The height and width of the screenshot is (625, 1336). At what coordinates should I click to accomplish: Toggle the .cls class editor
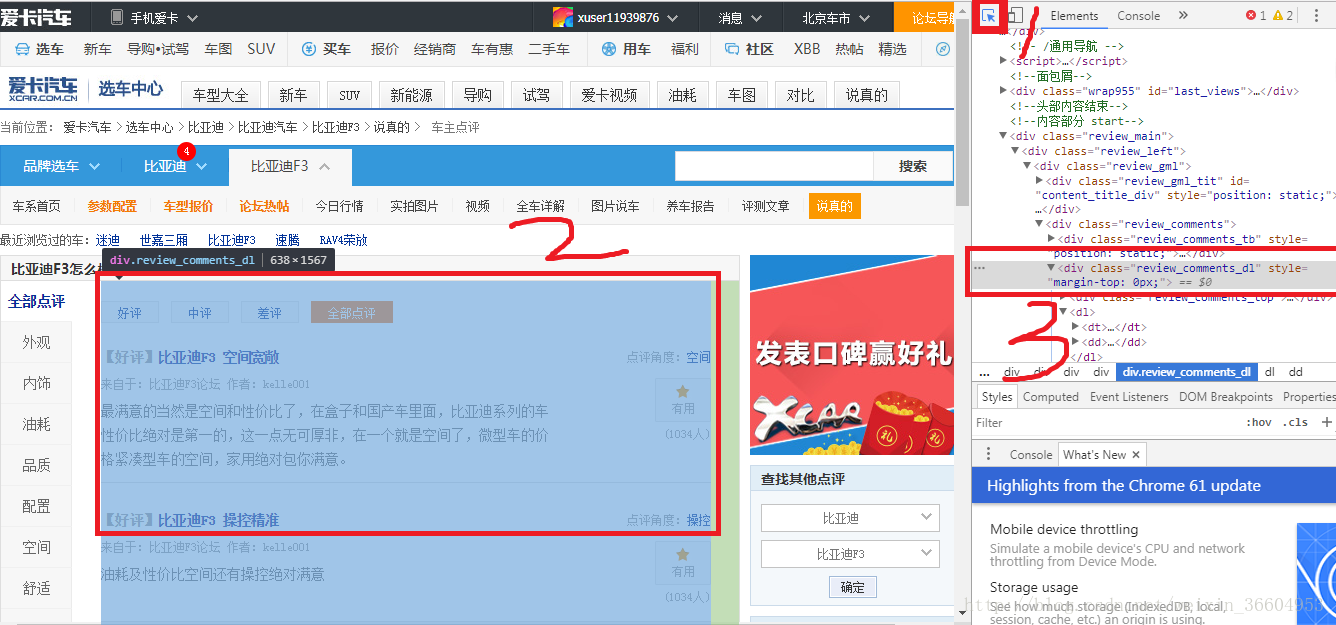(x=1295, y=422)
